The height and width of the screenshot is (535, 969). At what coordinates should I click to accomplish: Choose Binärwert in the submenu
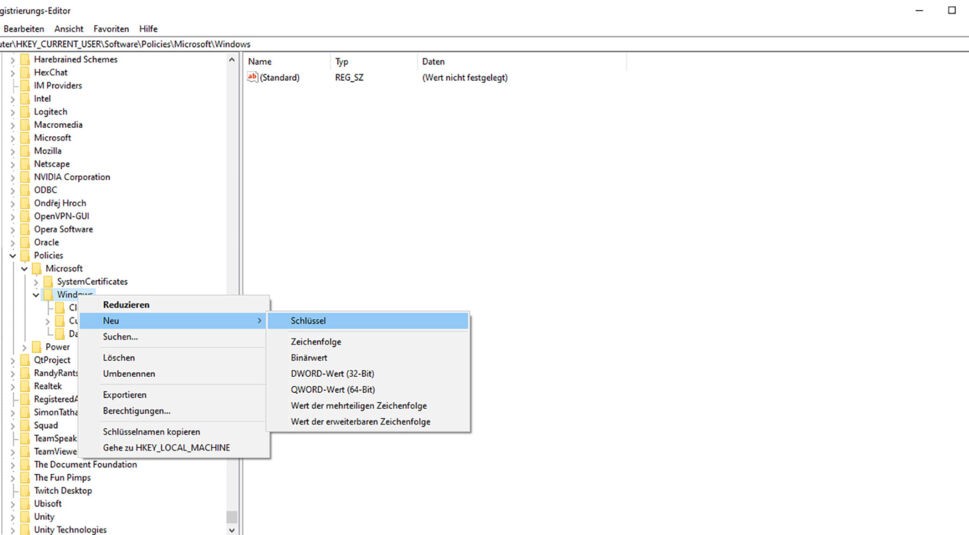pyautogui.click(x=368, y=358)
